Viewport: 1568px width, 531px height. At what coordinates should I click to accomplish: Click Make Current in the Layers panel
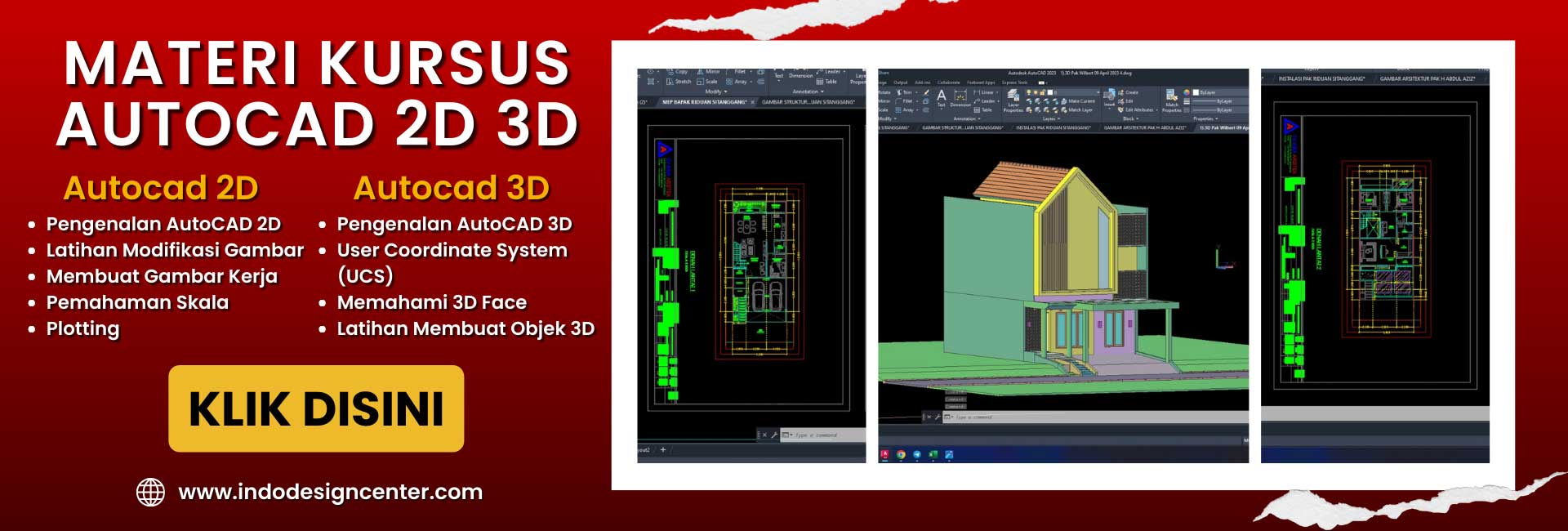click(x=1078, y=101)
